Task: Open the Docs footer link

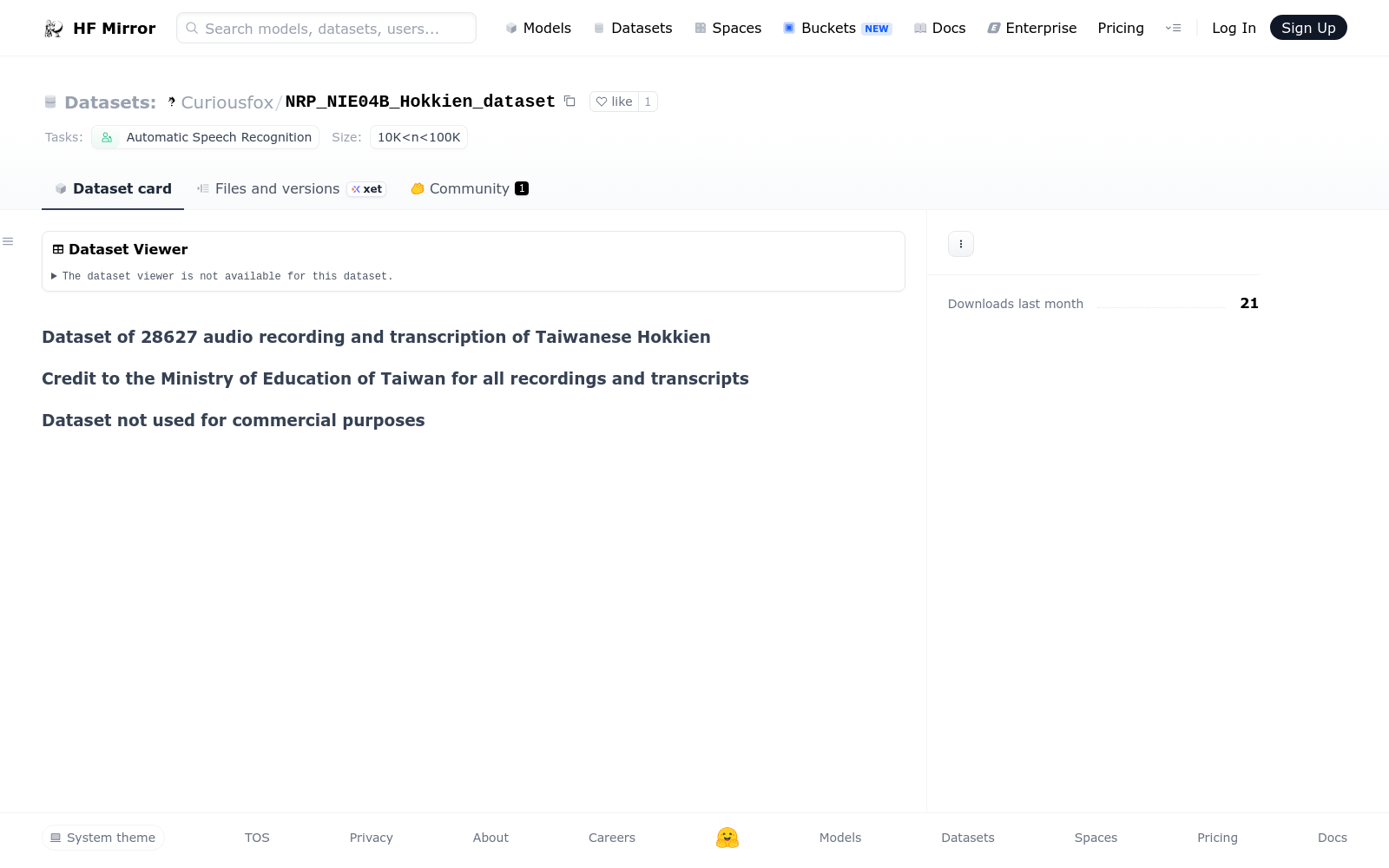Action: 1332,838
